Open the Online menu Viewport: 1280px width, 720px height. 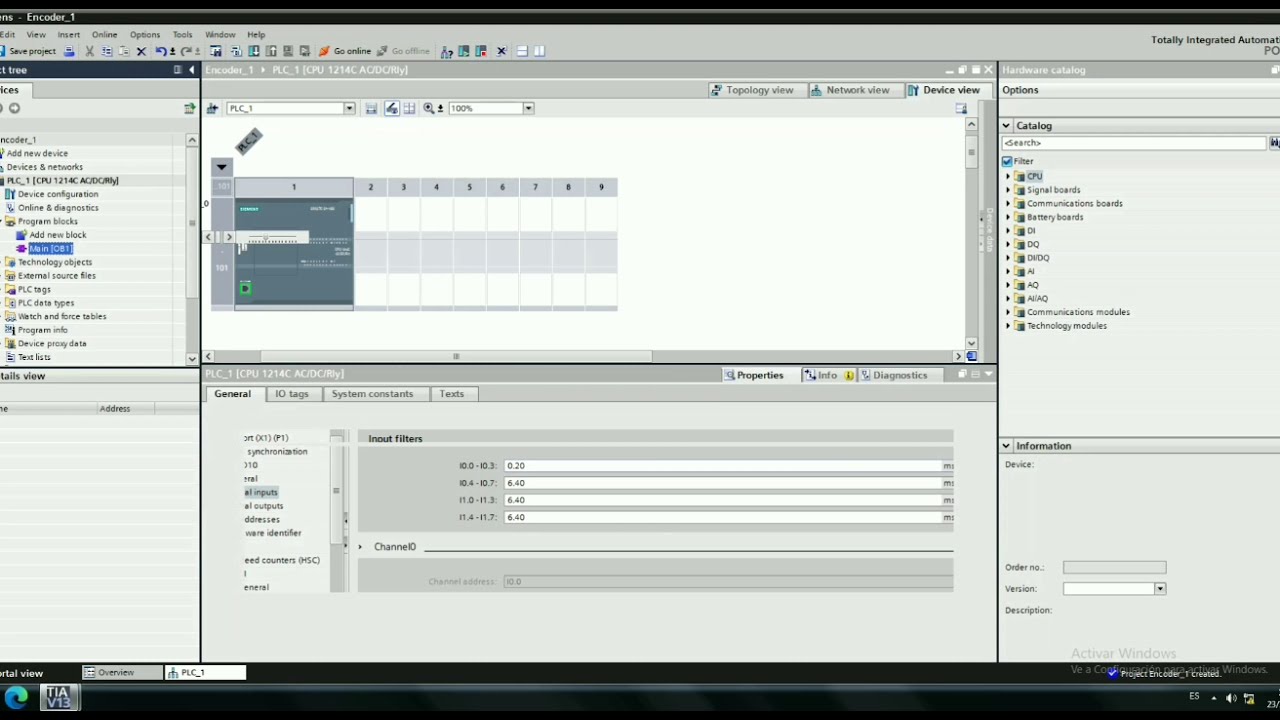(x=104, y=34)
